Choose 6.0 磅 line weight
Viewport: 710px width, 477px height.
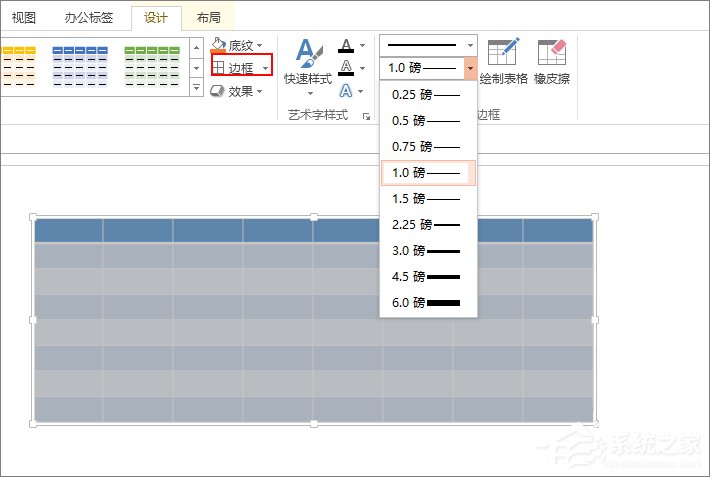click(428, 303)
